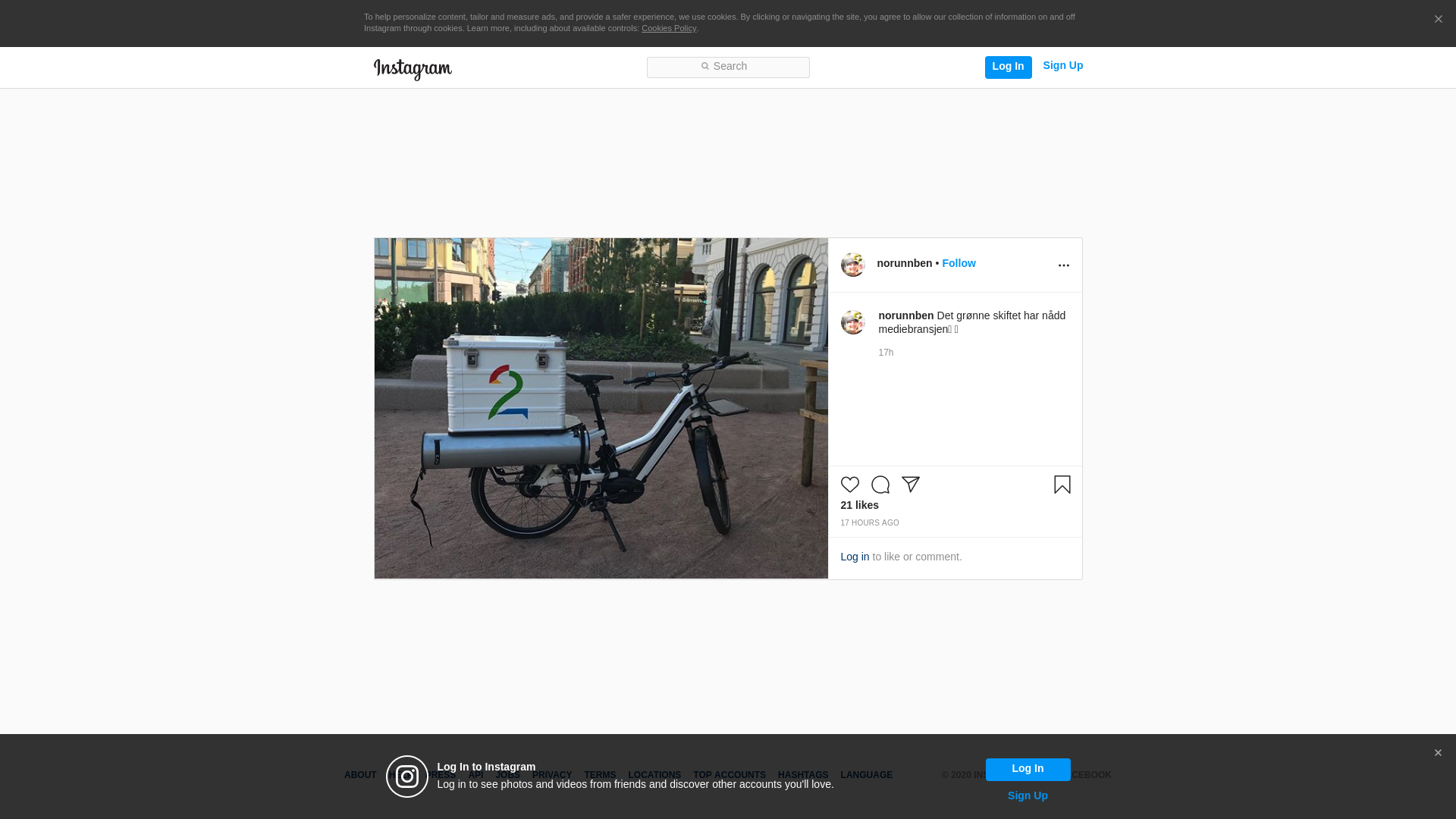Click the Instagram logo
This screenshot has height=819, width=1456.
(x=413, y=69)
